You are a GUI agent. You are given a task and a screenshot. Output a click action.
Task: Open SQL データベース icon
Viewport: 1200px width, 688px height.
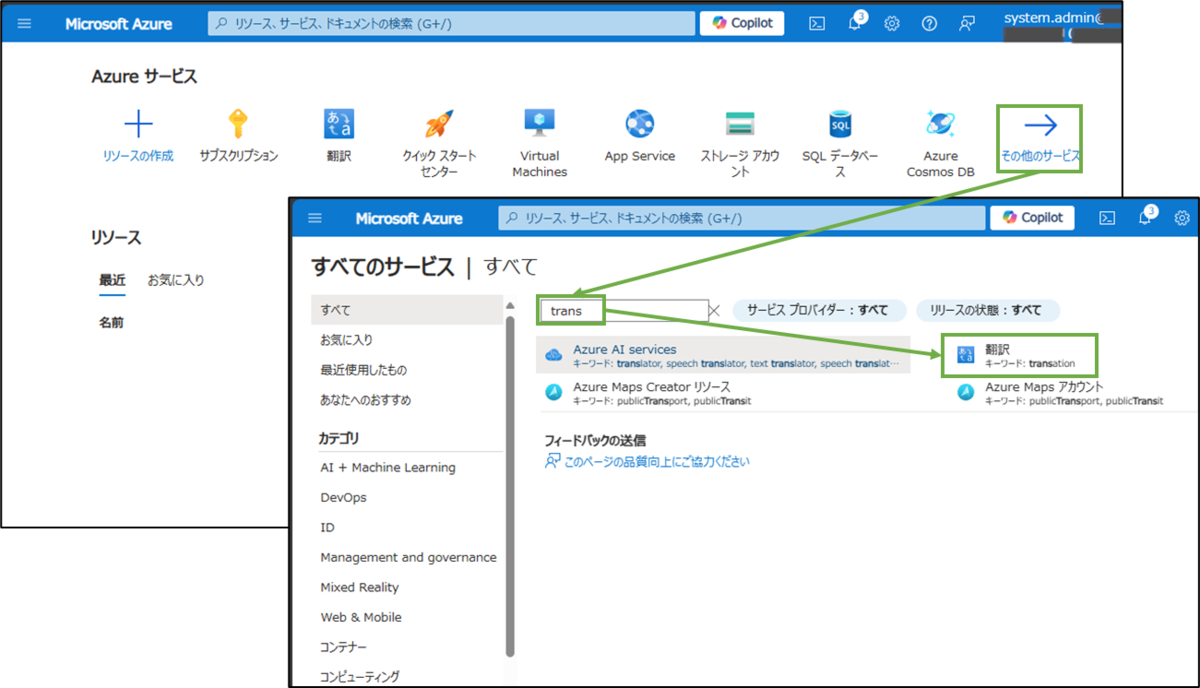pyautogui.click(x=840, y=124)
